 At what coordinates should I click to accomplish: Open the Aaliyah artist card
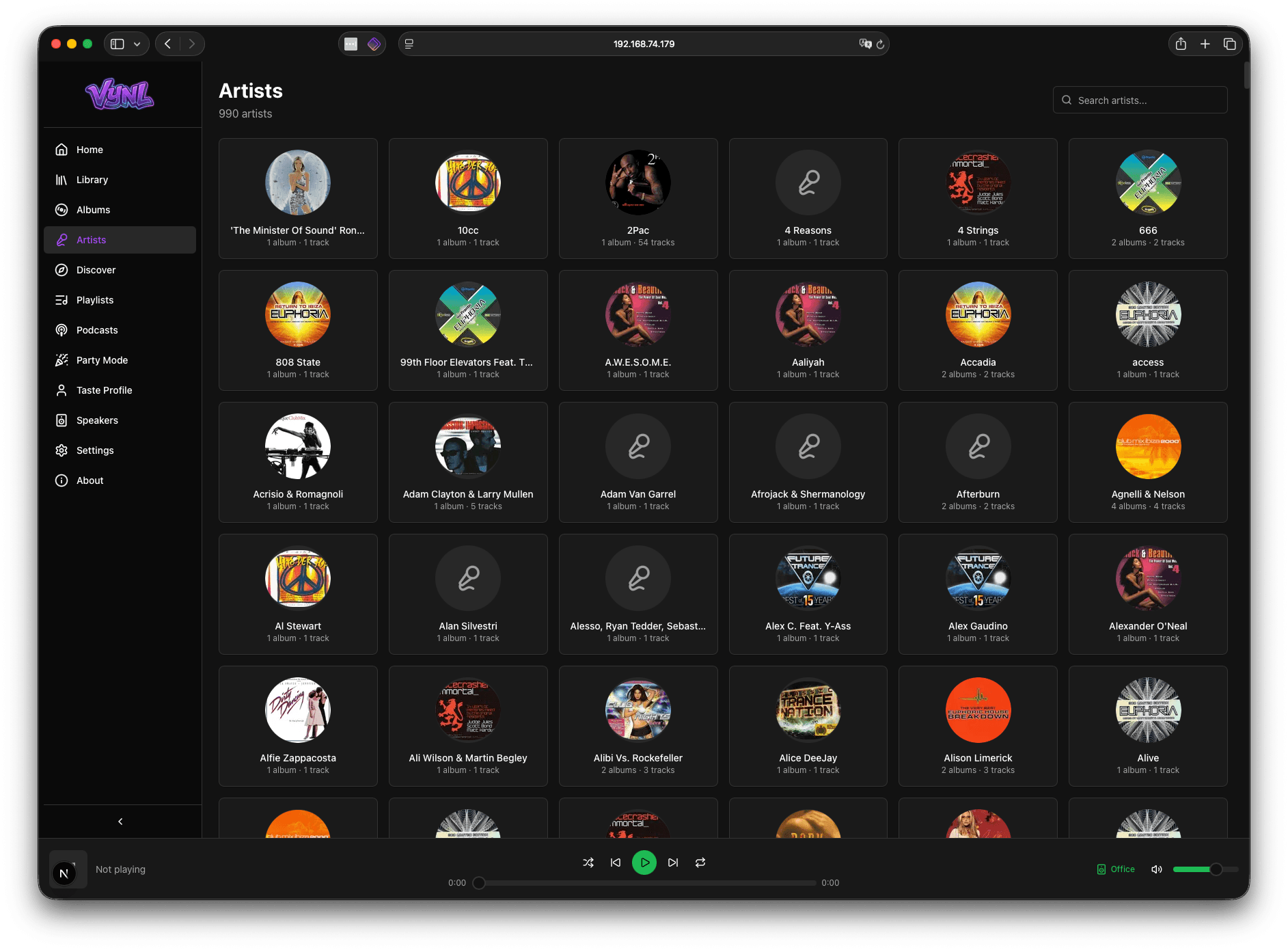(x=808, y=330)
